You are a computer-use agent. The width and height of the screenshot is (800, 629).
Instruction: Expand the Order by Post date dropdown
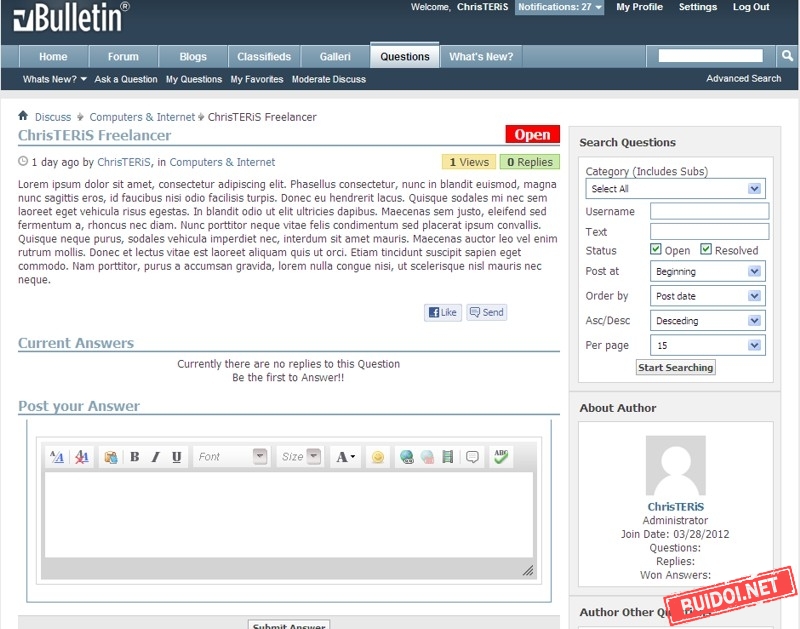coord(707,296)
